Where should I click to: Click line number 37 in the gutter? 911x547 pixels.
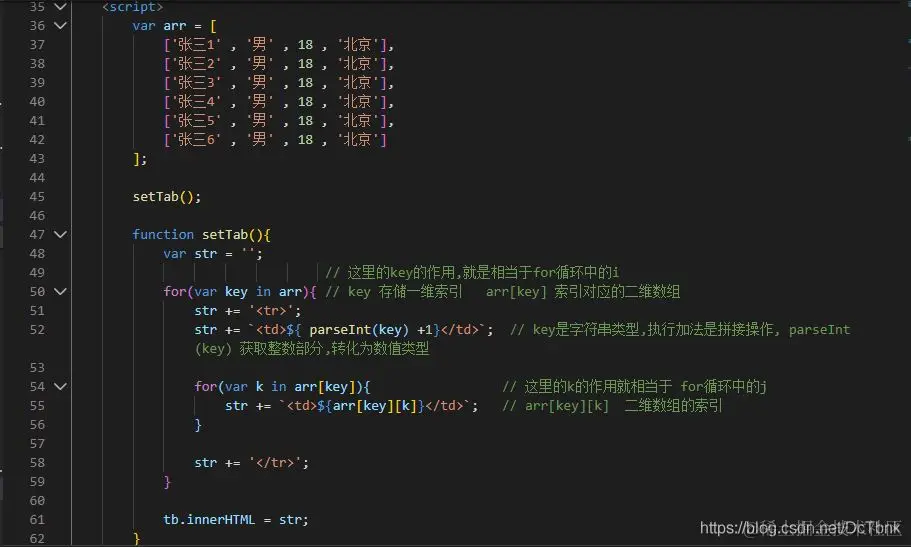point(37,45)
